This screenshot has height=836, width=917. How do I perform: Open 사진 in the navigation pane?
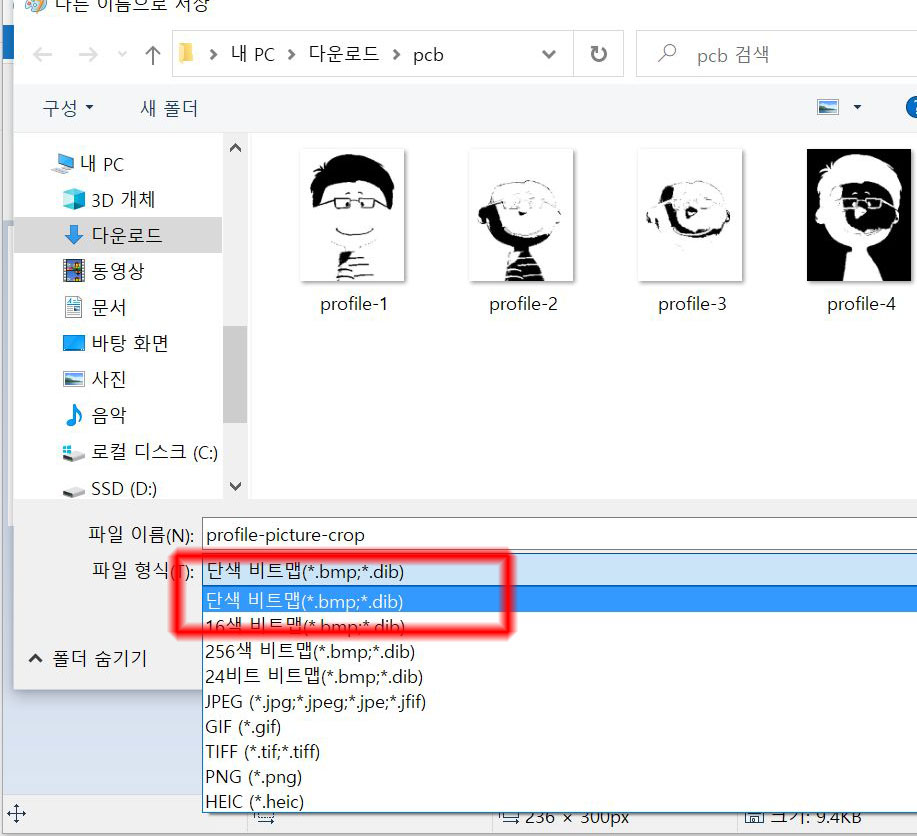tap(95, 379)
